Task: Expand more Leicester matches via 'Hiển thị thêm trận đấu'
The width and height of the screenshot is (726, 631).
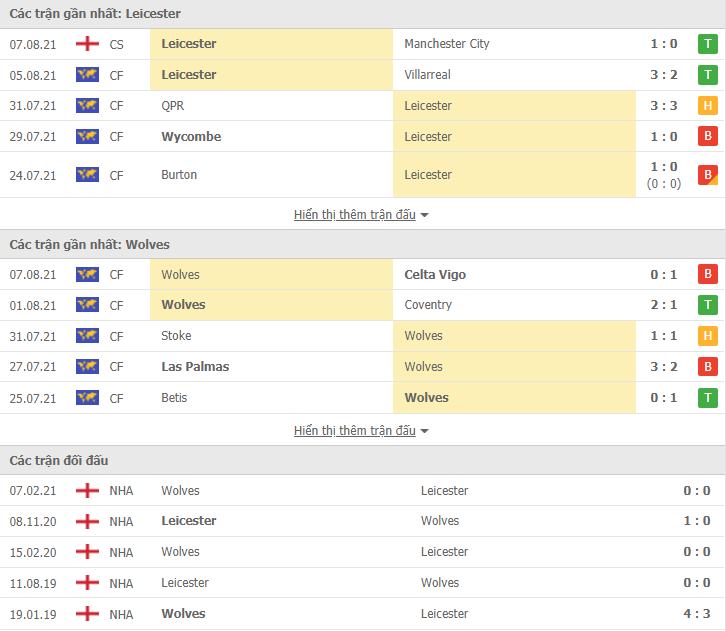Action: point(355,215)
